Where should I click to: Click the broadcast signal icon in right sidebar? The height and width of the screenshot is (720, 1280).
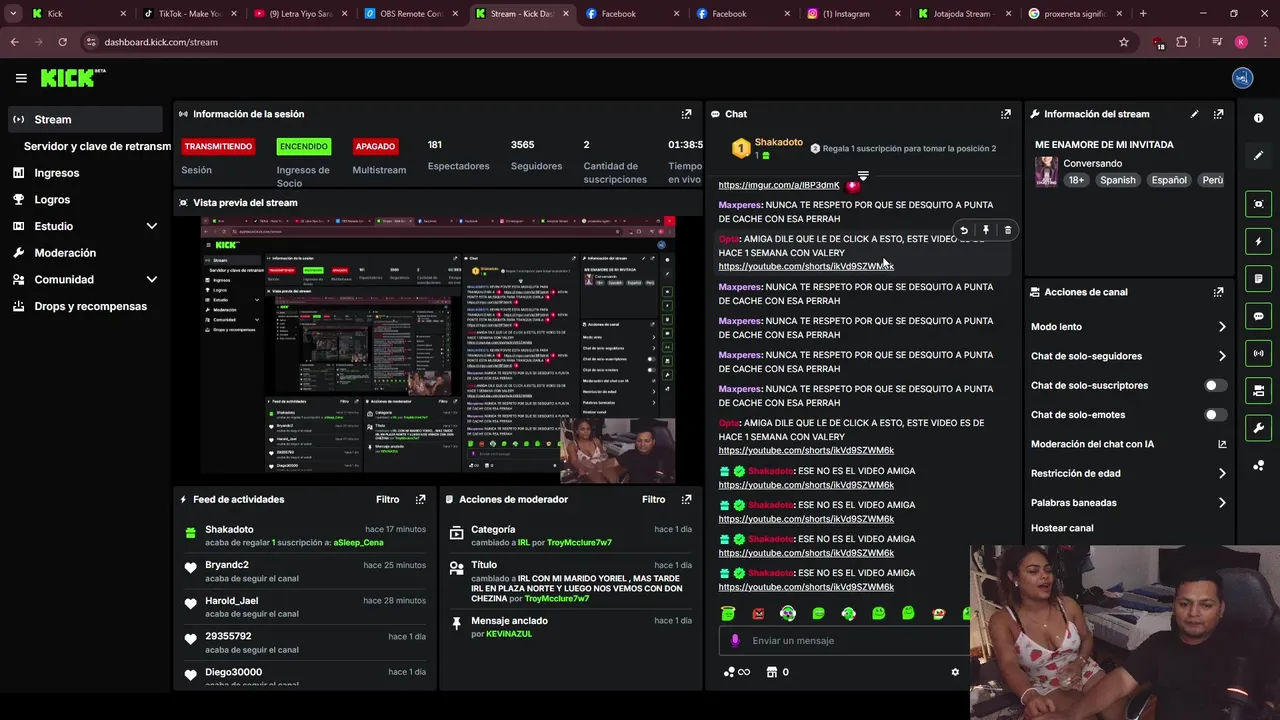1258,353
